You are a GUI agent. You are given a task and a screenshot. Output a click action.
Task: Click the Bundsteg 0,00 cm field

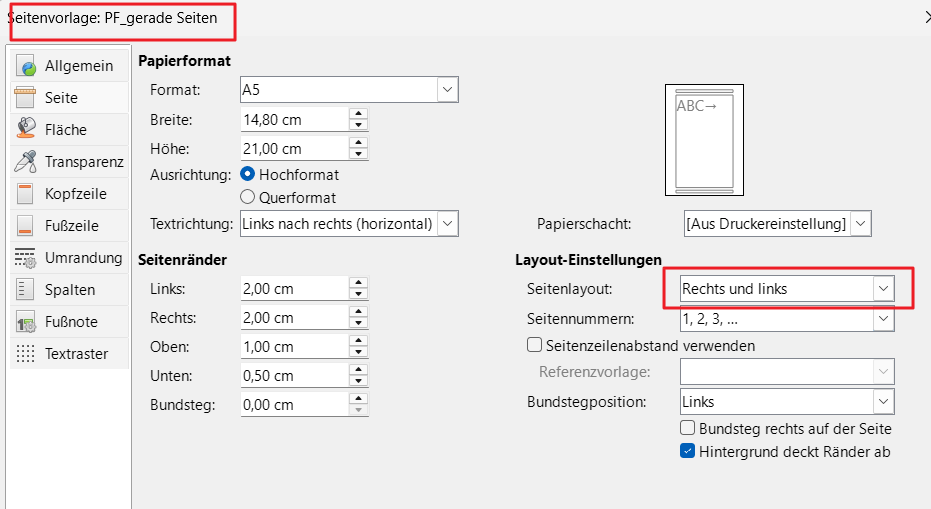(294, 405)
